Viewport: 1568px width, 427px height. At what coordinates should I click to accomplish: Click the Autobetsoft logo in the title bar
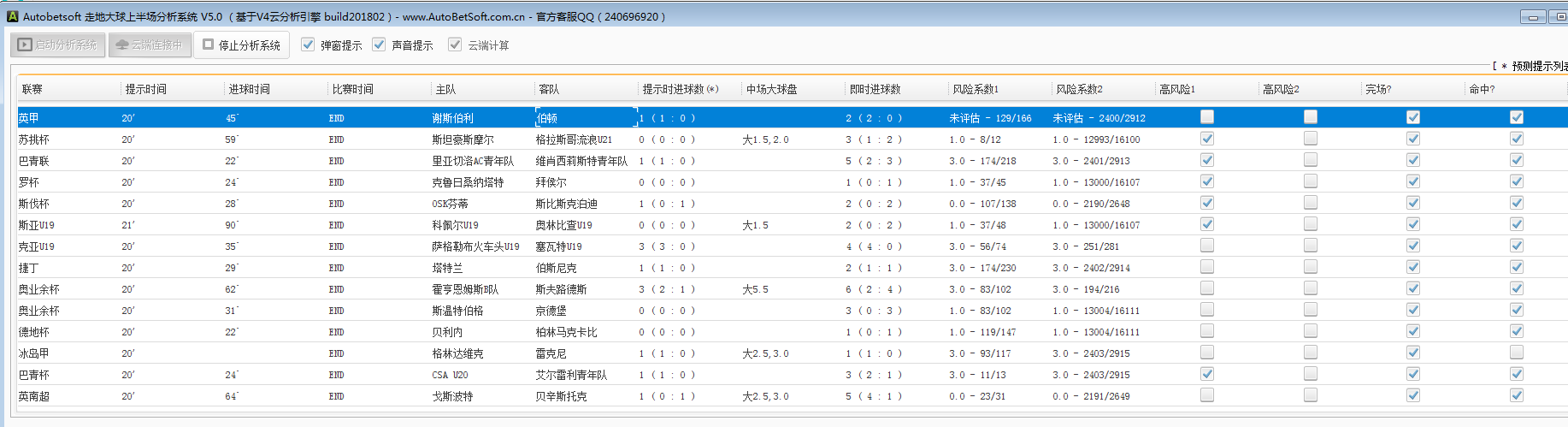coord(12,16)
